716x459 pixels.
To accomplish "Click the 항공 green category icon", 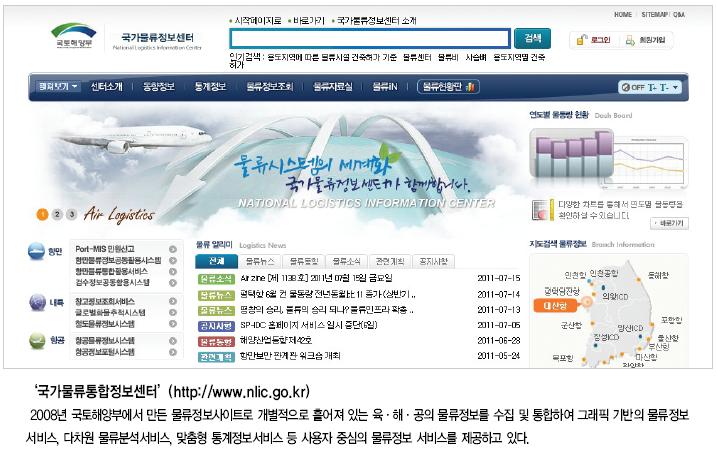I will coord(37,340).
